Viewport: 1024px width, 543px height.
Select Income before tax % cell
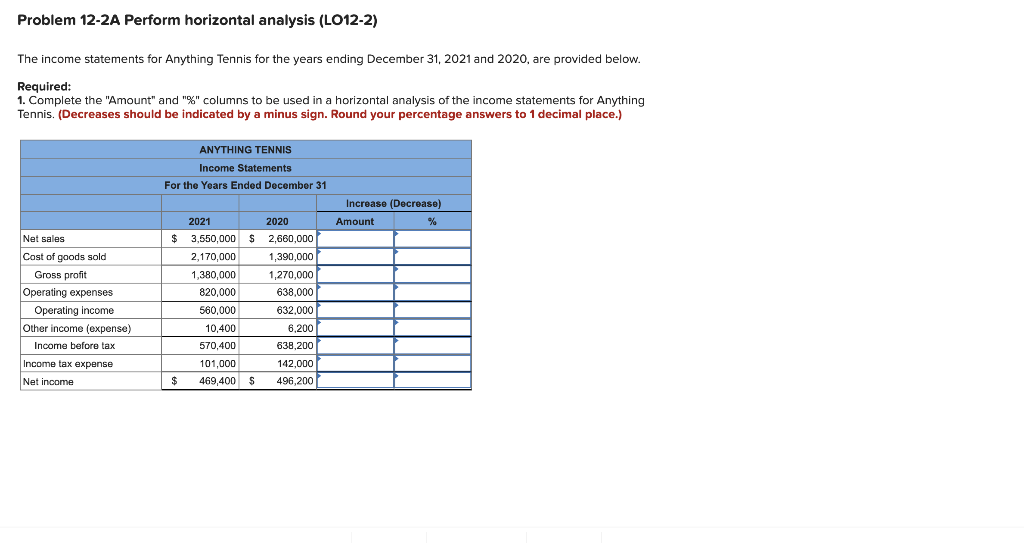432,346
